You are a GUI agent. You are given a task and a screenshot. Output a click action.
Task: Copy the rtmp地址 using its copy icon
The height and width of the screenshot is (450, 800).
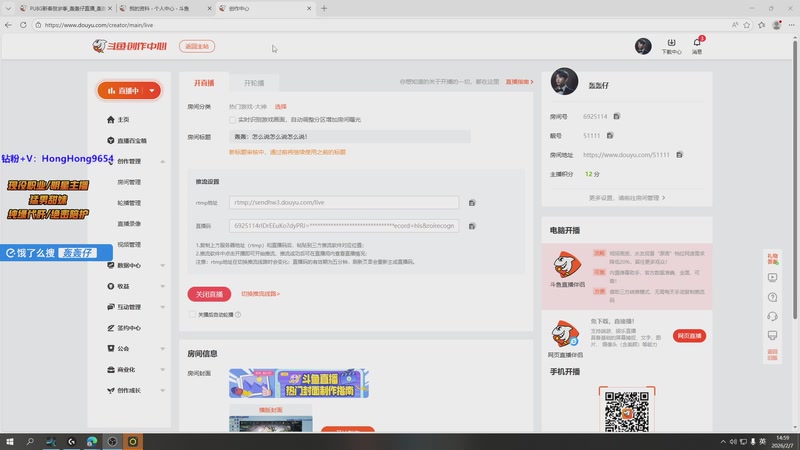[472, 203]
